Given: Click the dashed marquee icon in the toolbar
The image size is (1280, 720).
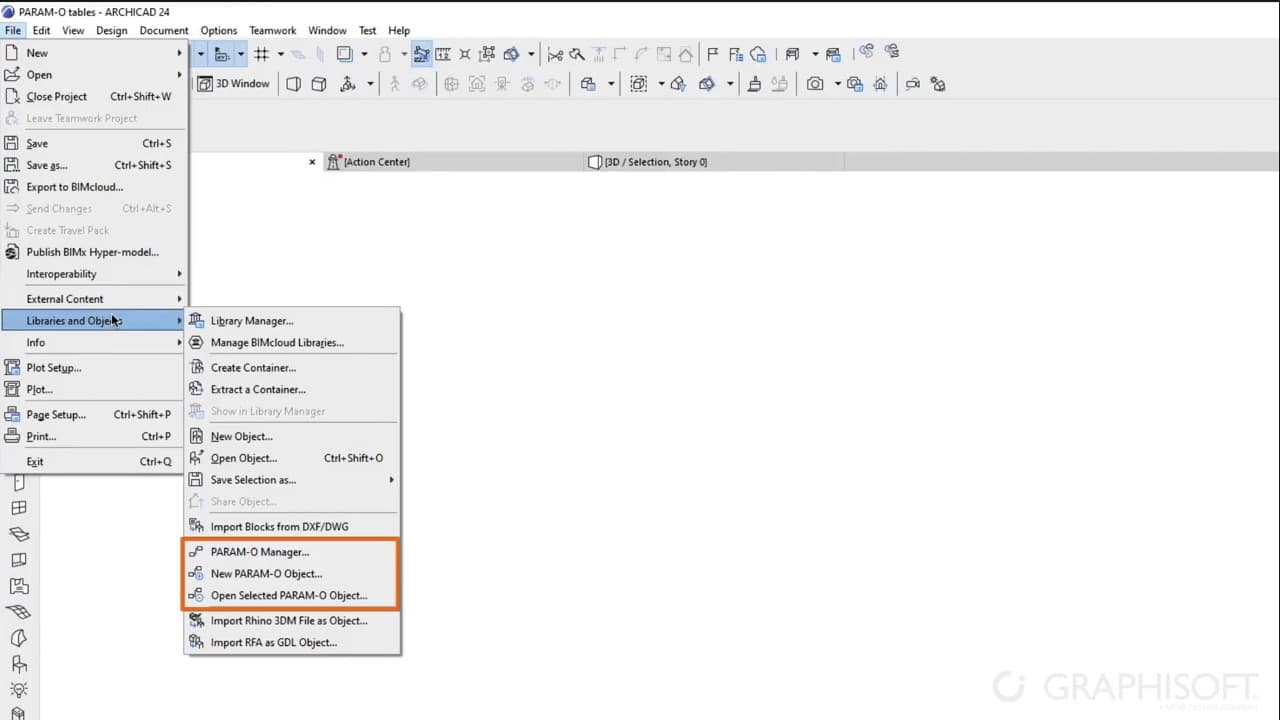Looking at the screenshot, I should coord(639,84).
